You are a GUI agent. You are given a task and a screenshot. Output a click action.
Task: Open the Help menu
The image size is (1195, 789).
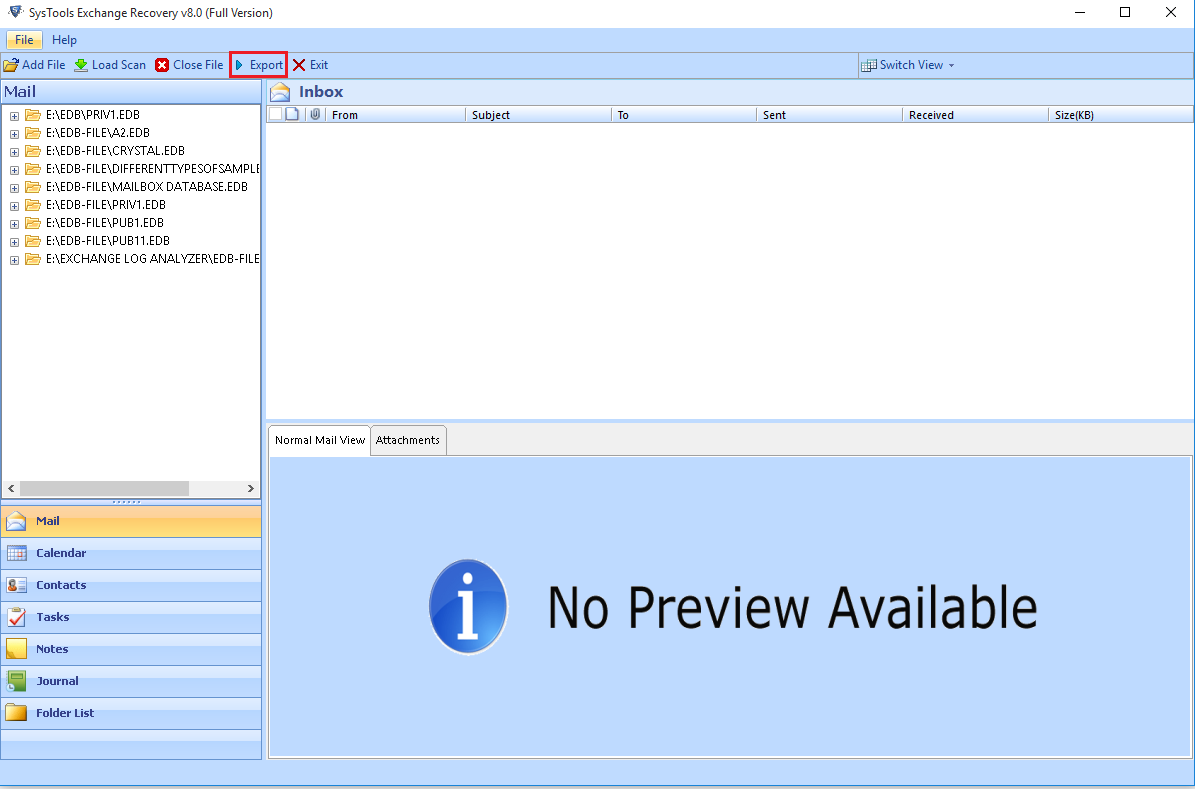(x=64, y=40)
